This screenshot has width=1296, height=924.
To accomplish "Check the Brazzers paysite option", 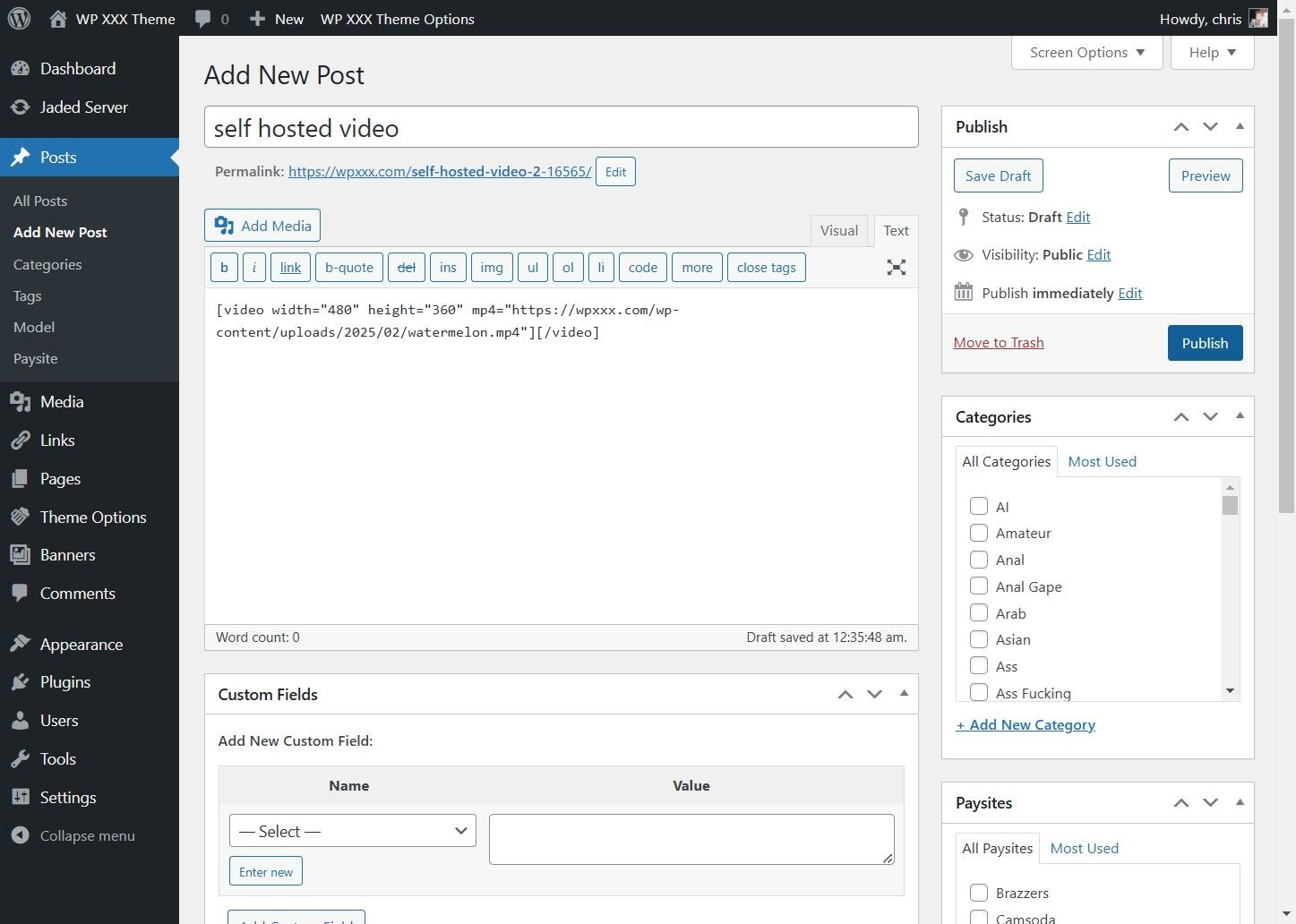I will 979,892.
